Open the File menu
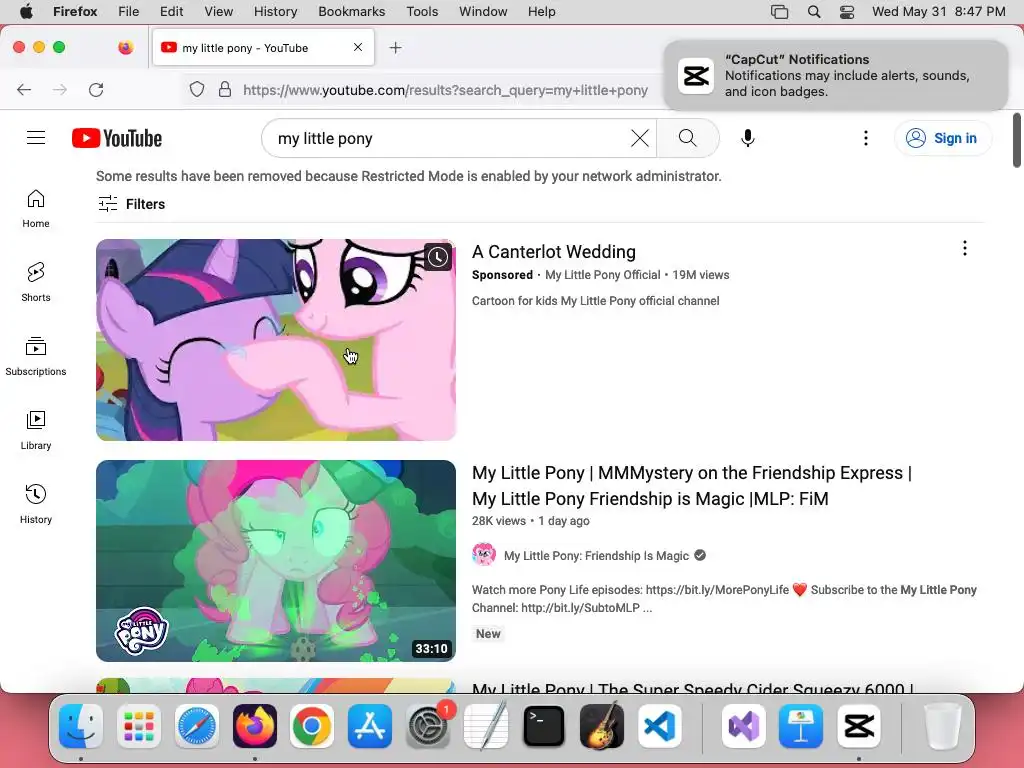 pyautogui.click(x=128, y=12)
